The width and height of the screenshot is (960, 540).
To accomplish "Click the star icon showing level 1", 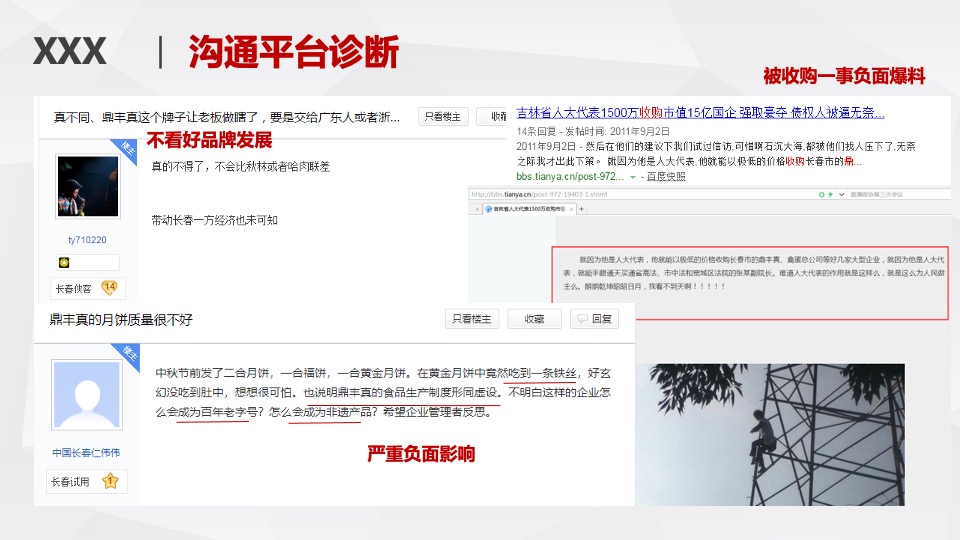I will (x=110, y=481).
